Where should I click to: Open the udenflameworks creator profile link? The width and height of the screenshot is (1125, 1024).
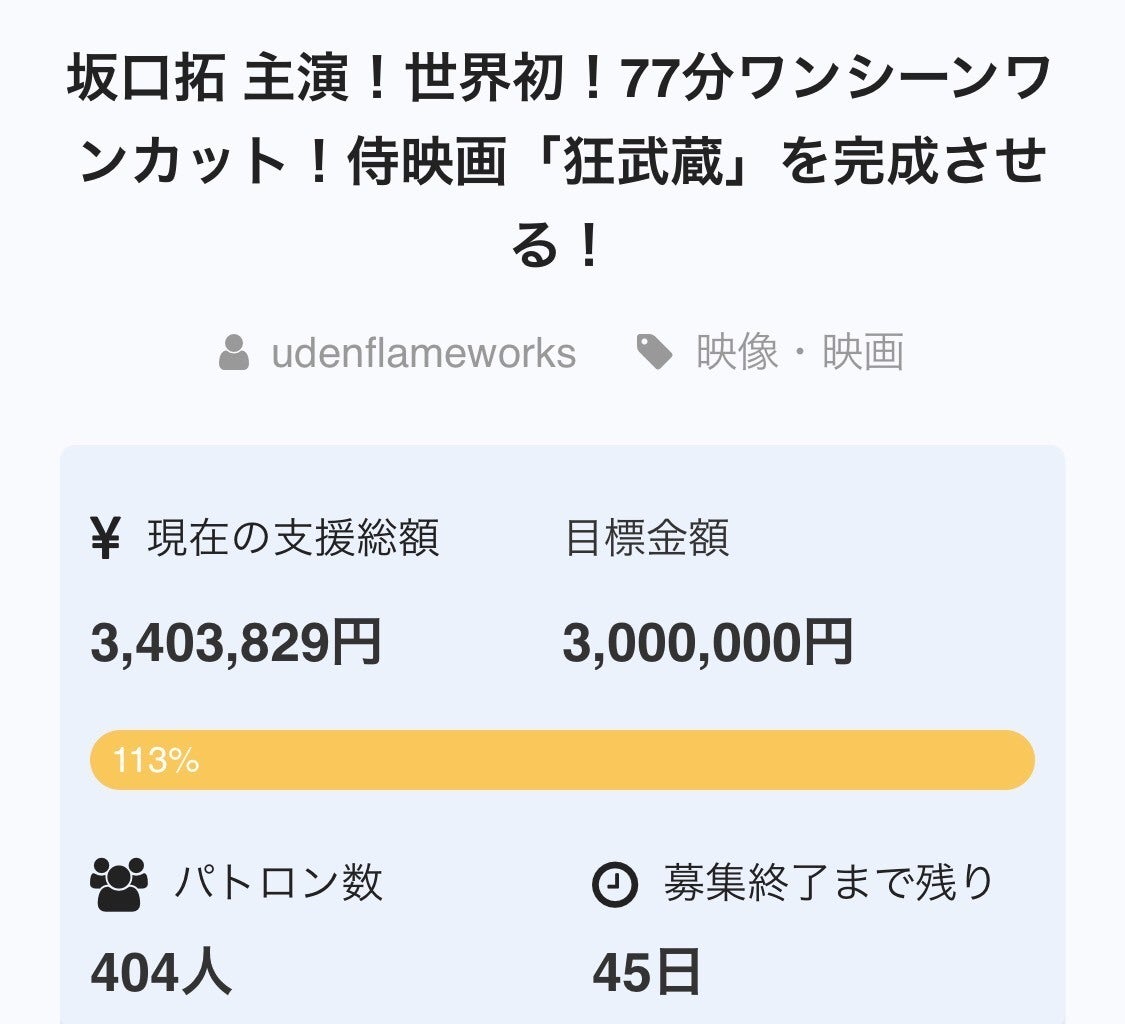pyautogui.click(x=423, y=353)
